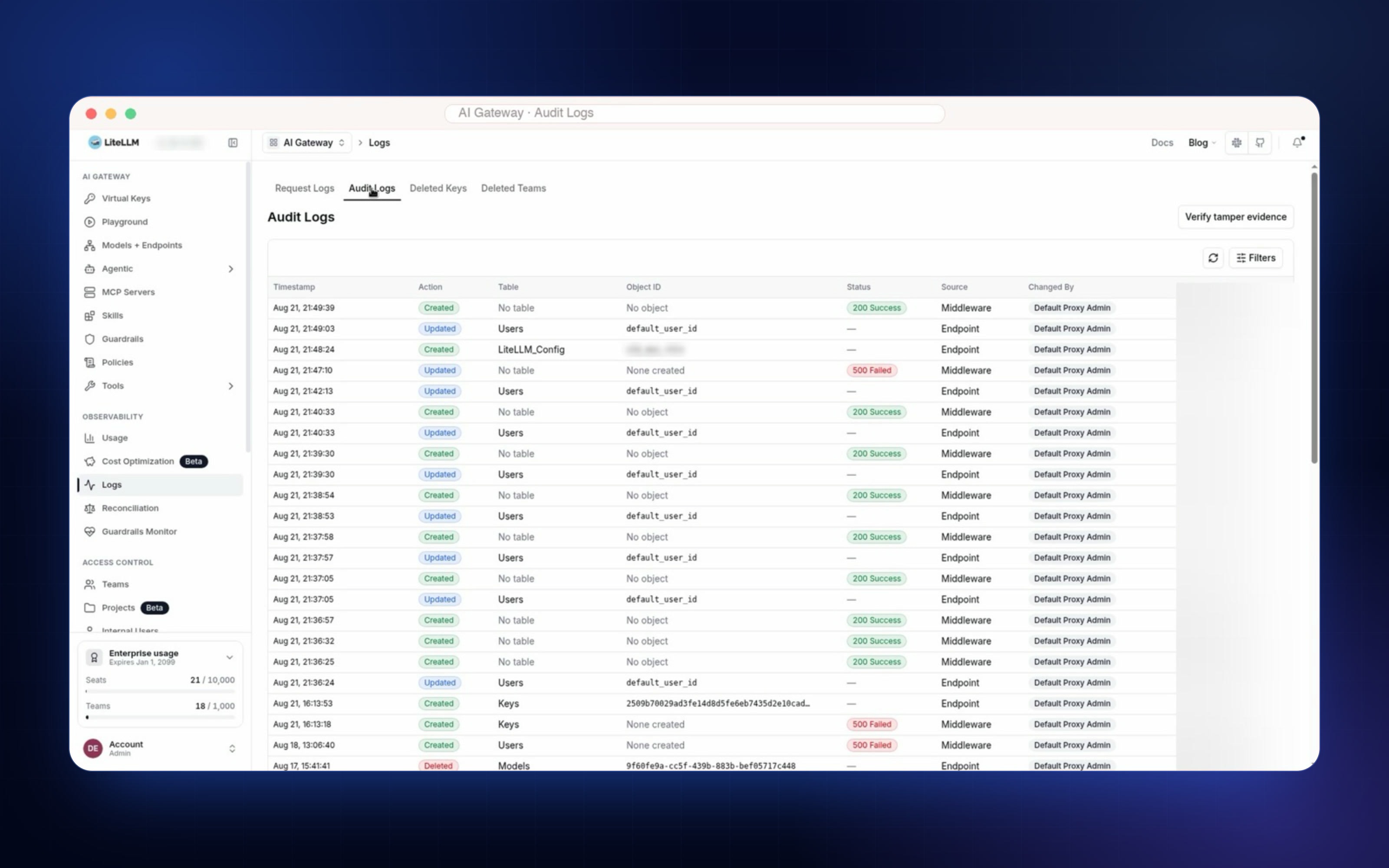Open the Deleted Teams tab

click(513, 188)
